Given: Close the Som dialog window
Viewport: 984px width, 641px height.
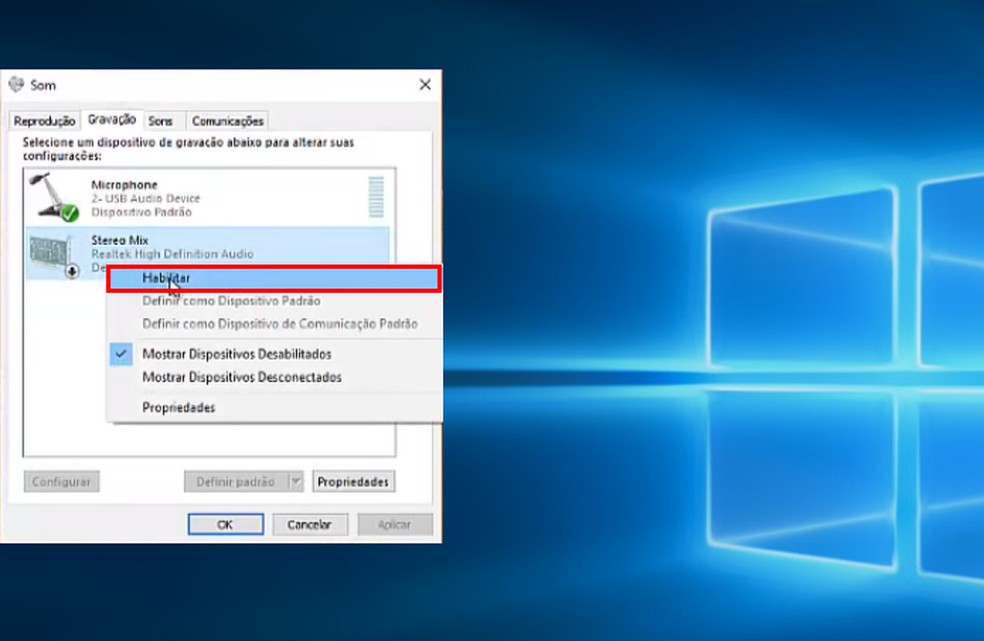Looking at the screenshot, I should point(425,84).
